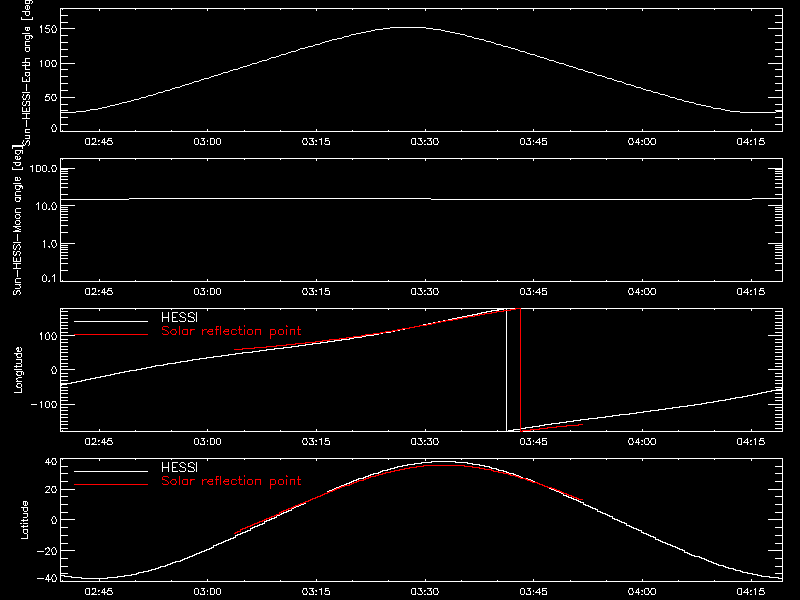Viewport: 800px width, 600px height.
Task: Click 03:00 under the Moon angle plot
Action: (208, 292)
